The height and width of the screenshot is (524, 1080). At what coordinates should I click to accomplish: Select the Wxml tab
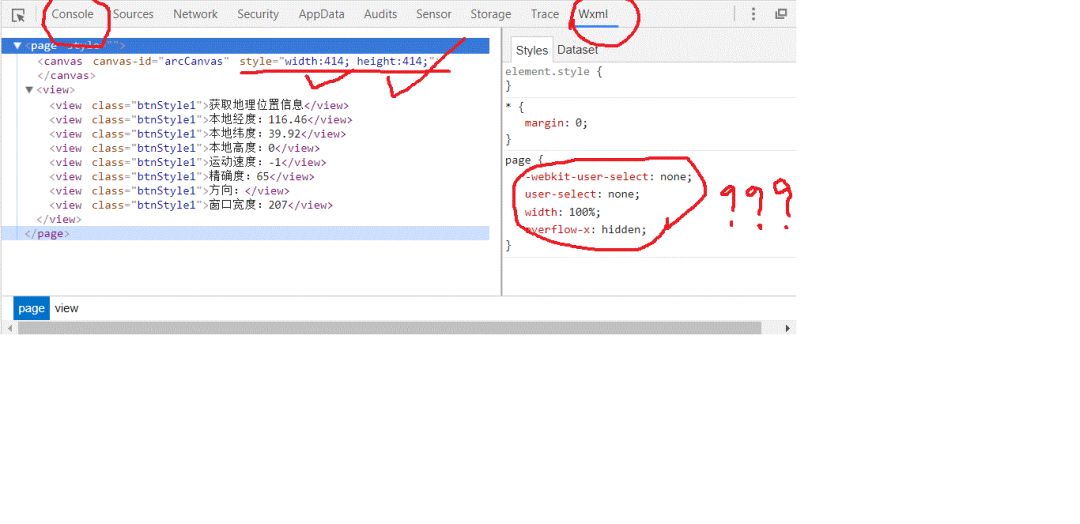594,14
